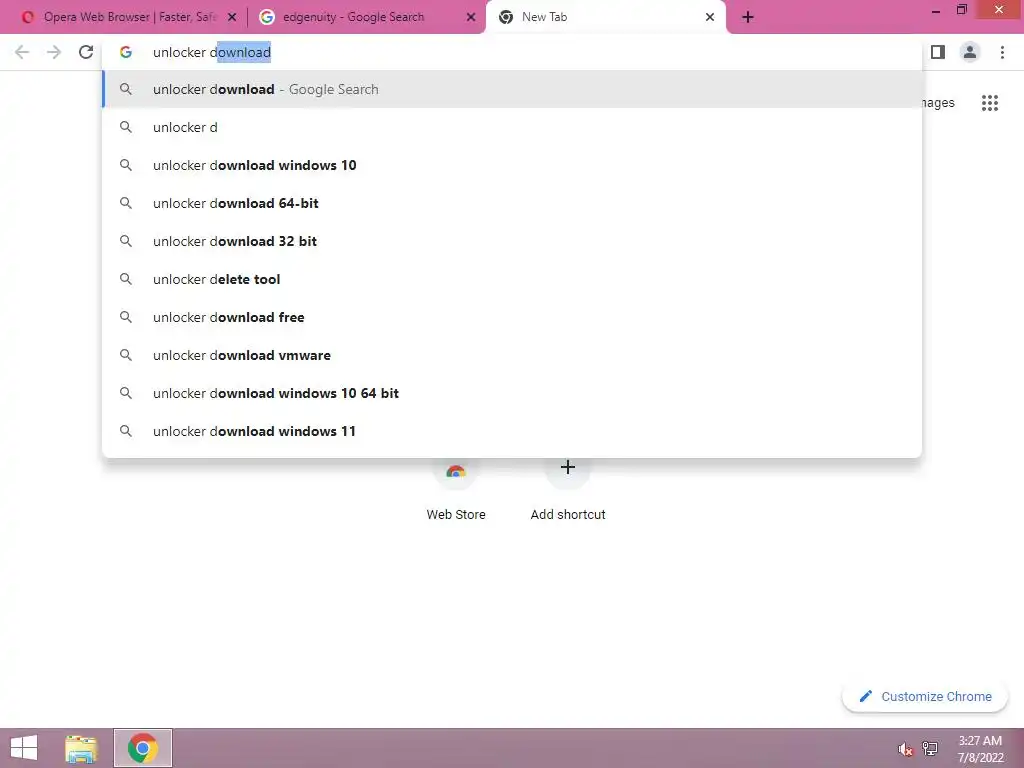Open the network tray icon
The height and width of the screenshot is (768, 1024).
(x=930, y=748)
